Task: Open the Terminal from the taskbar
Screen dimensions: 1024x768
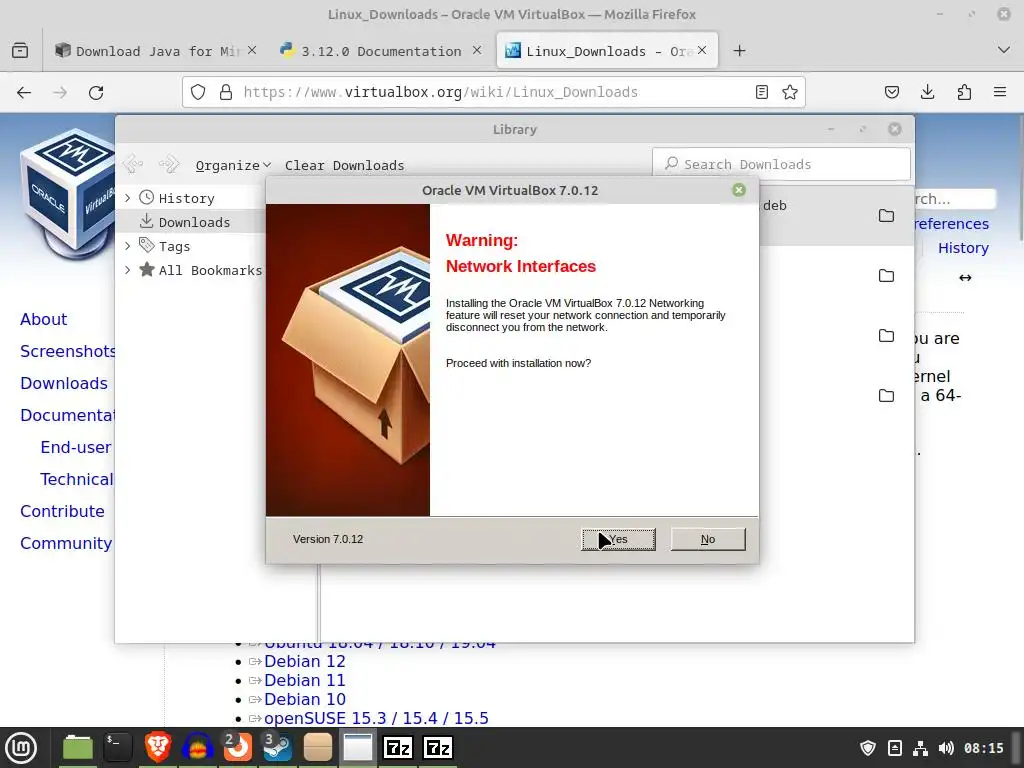Action: [118, 748]
